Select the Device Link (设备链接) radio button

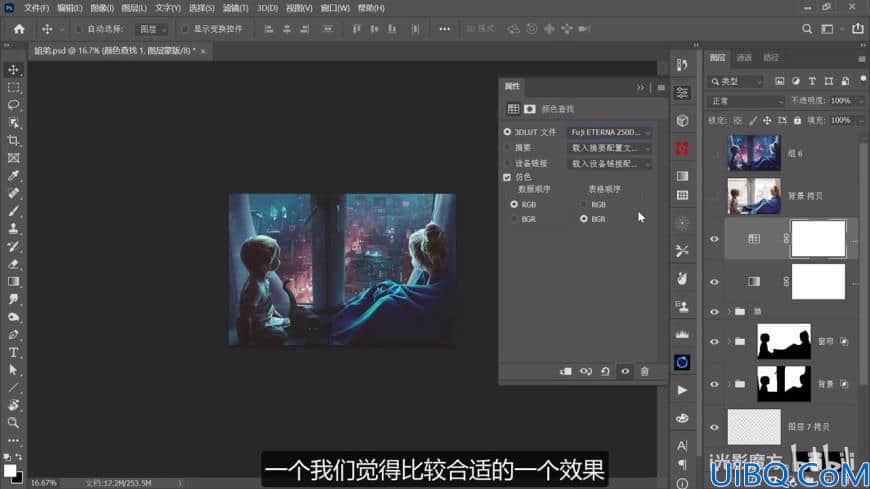coord(507,163)
